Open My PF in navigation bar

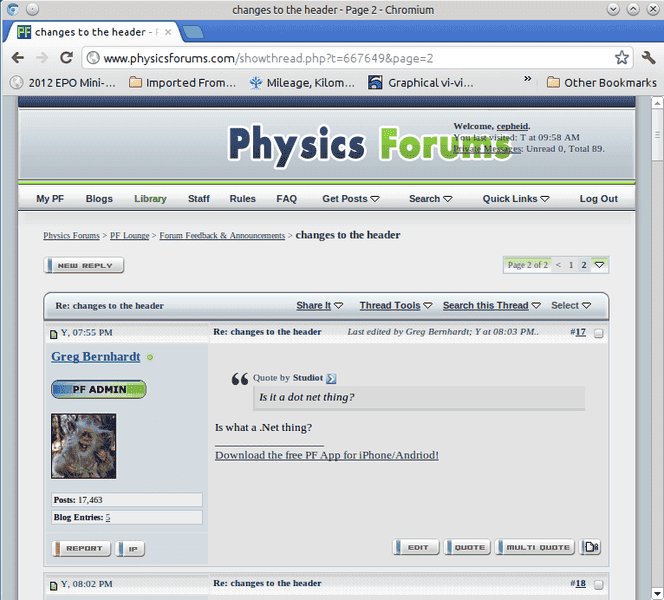(50, 199)
